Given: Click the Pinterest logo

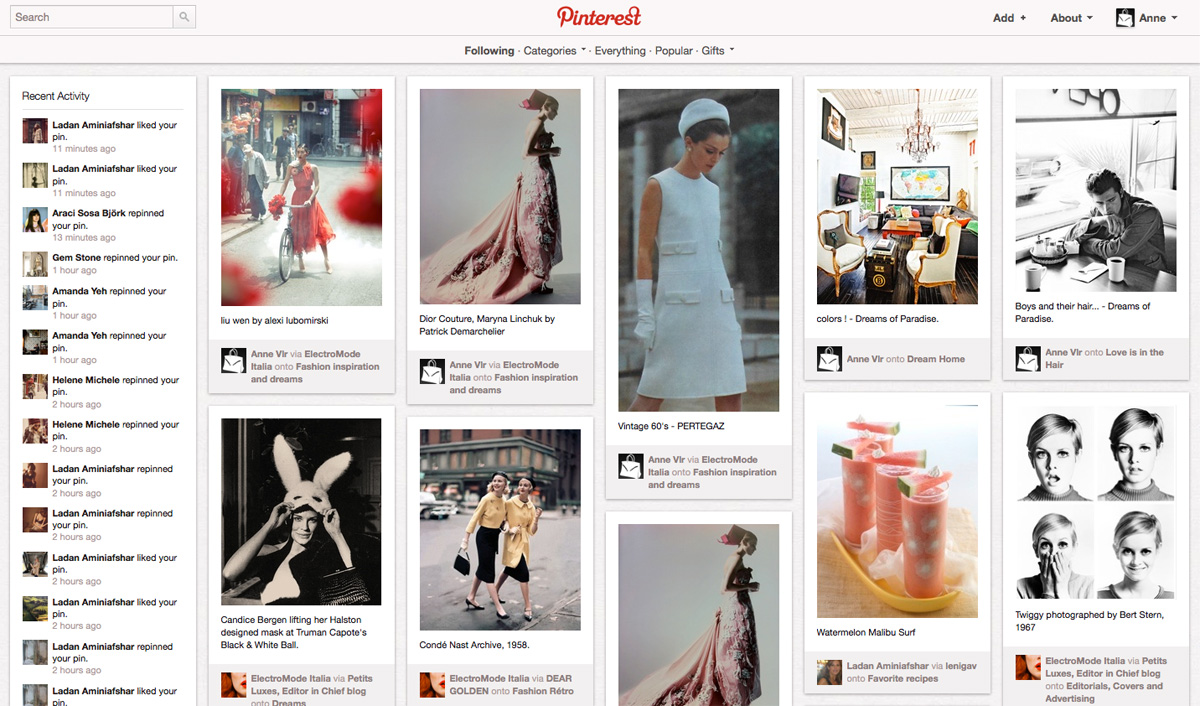Looking at the screenshot, I should point(599,17).
